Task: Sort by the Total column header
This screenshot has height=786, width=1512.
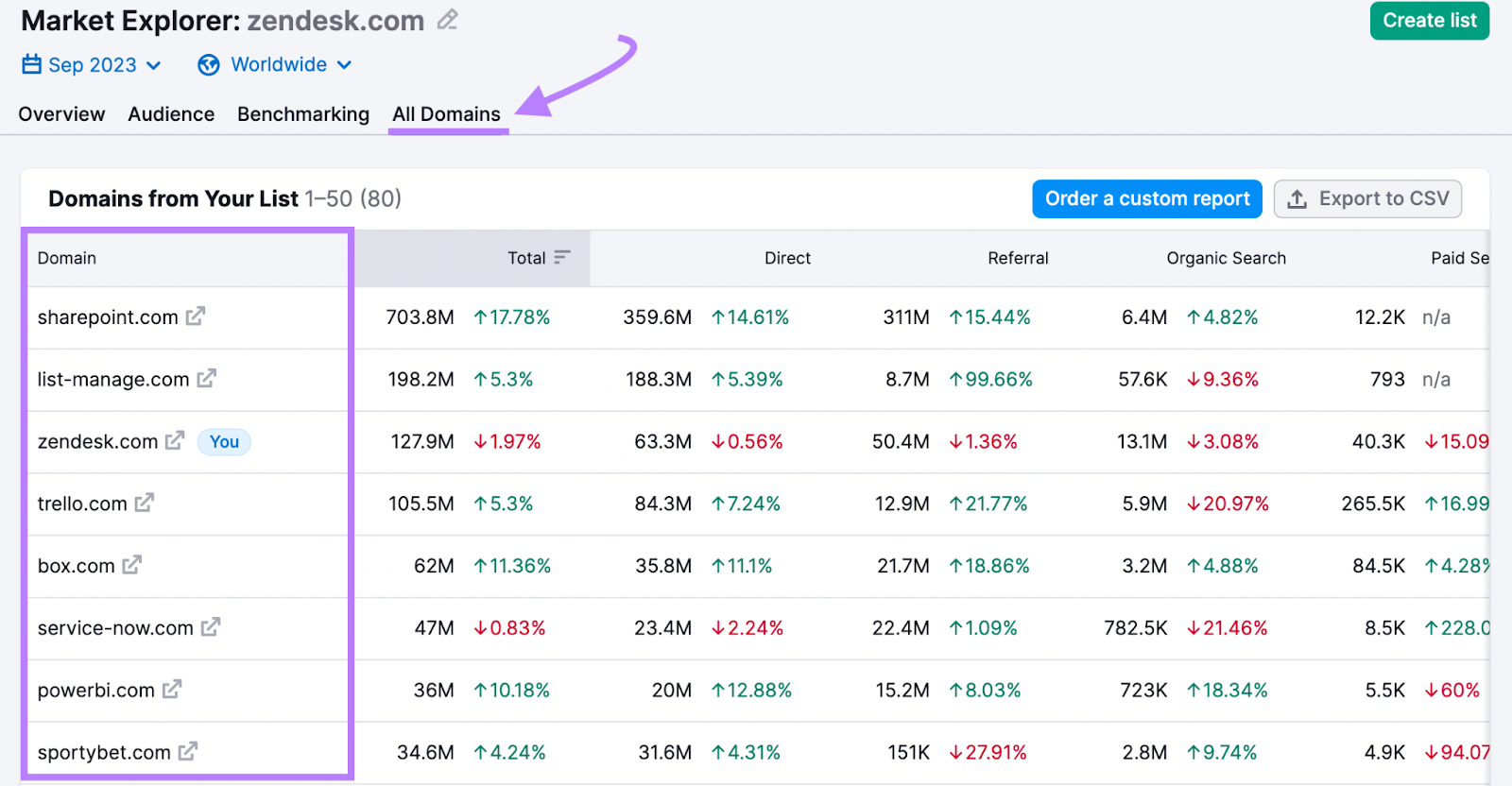Action: click(526, 258)
